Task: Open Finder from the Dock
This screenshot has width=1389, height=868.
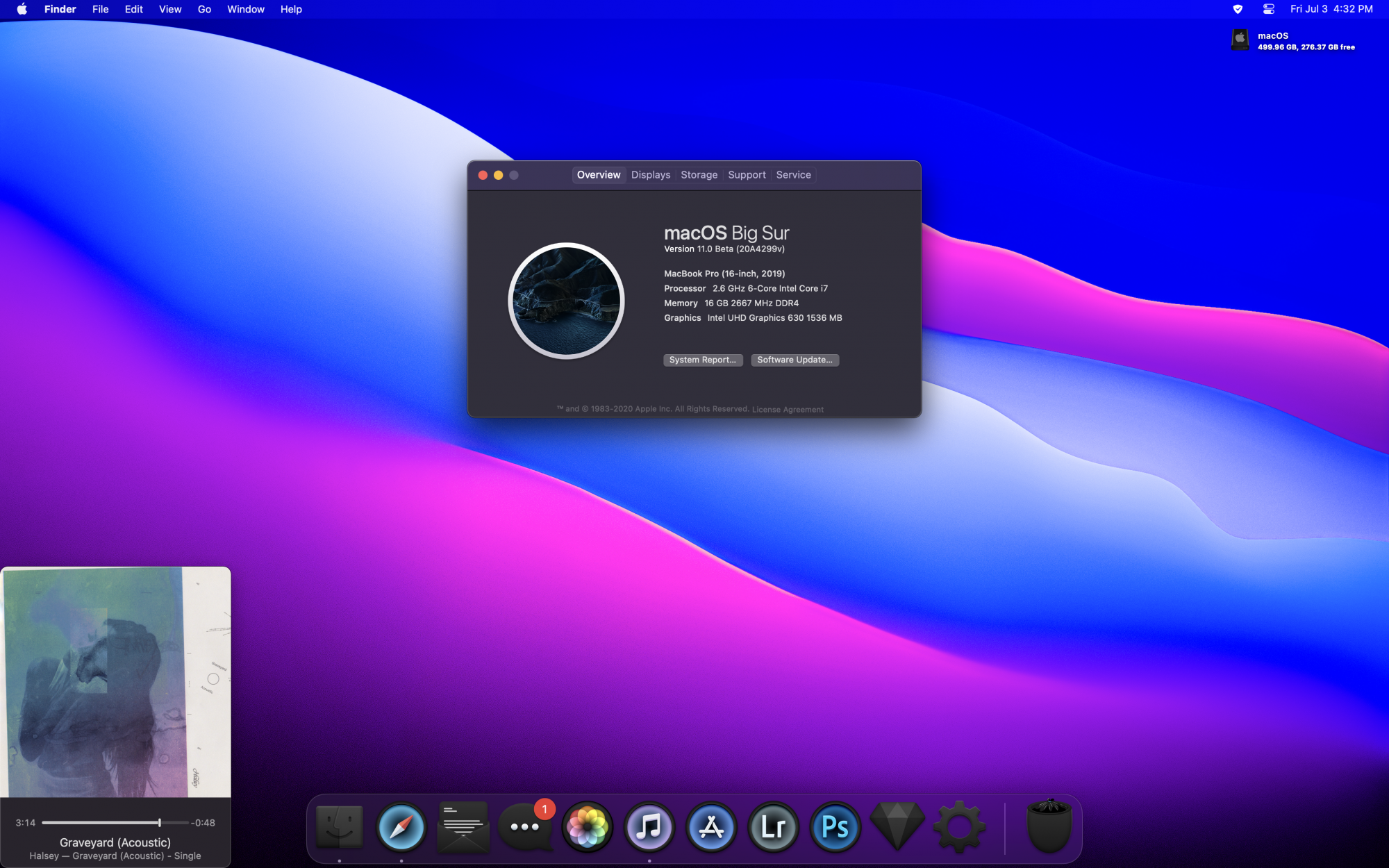Action: click(x=339, y=827)
